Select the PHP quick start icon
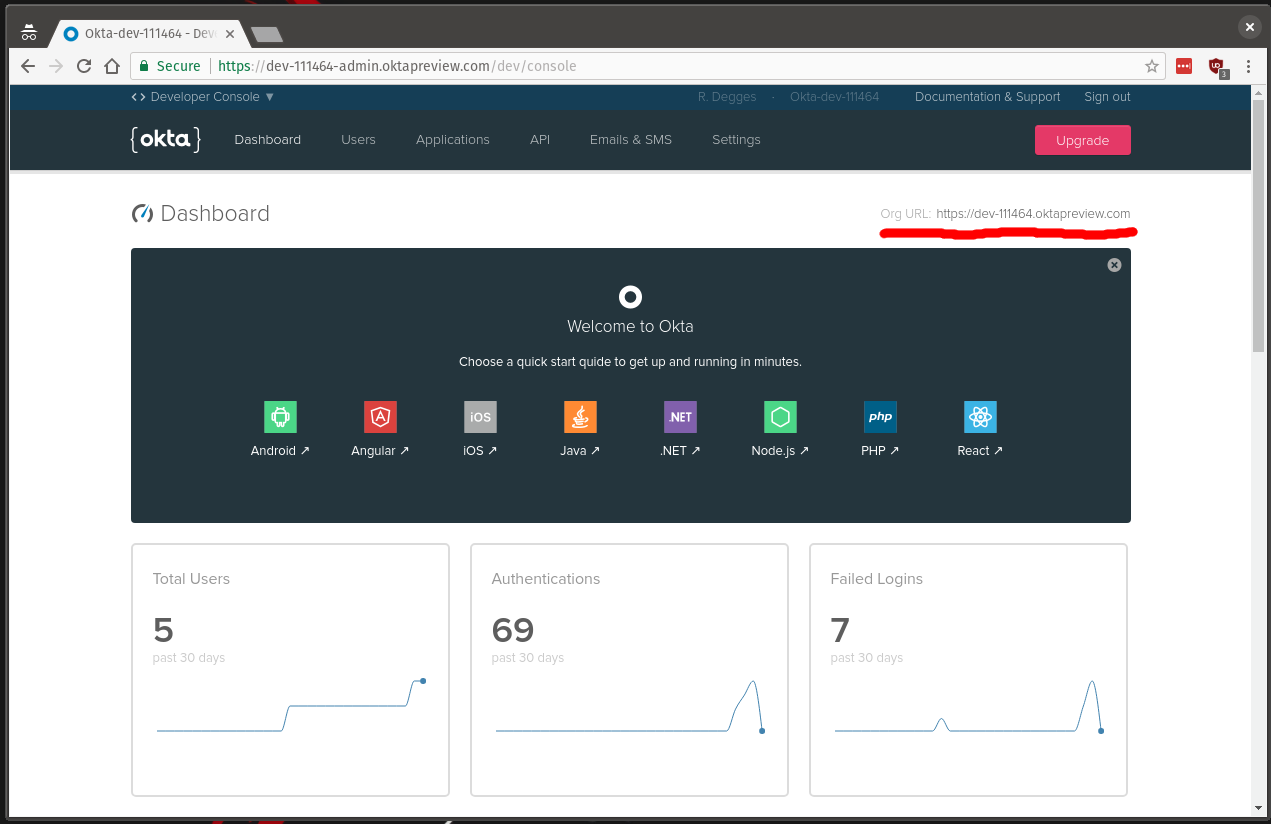 click(880, 416)
